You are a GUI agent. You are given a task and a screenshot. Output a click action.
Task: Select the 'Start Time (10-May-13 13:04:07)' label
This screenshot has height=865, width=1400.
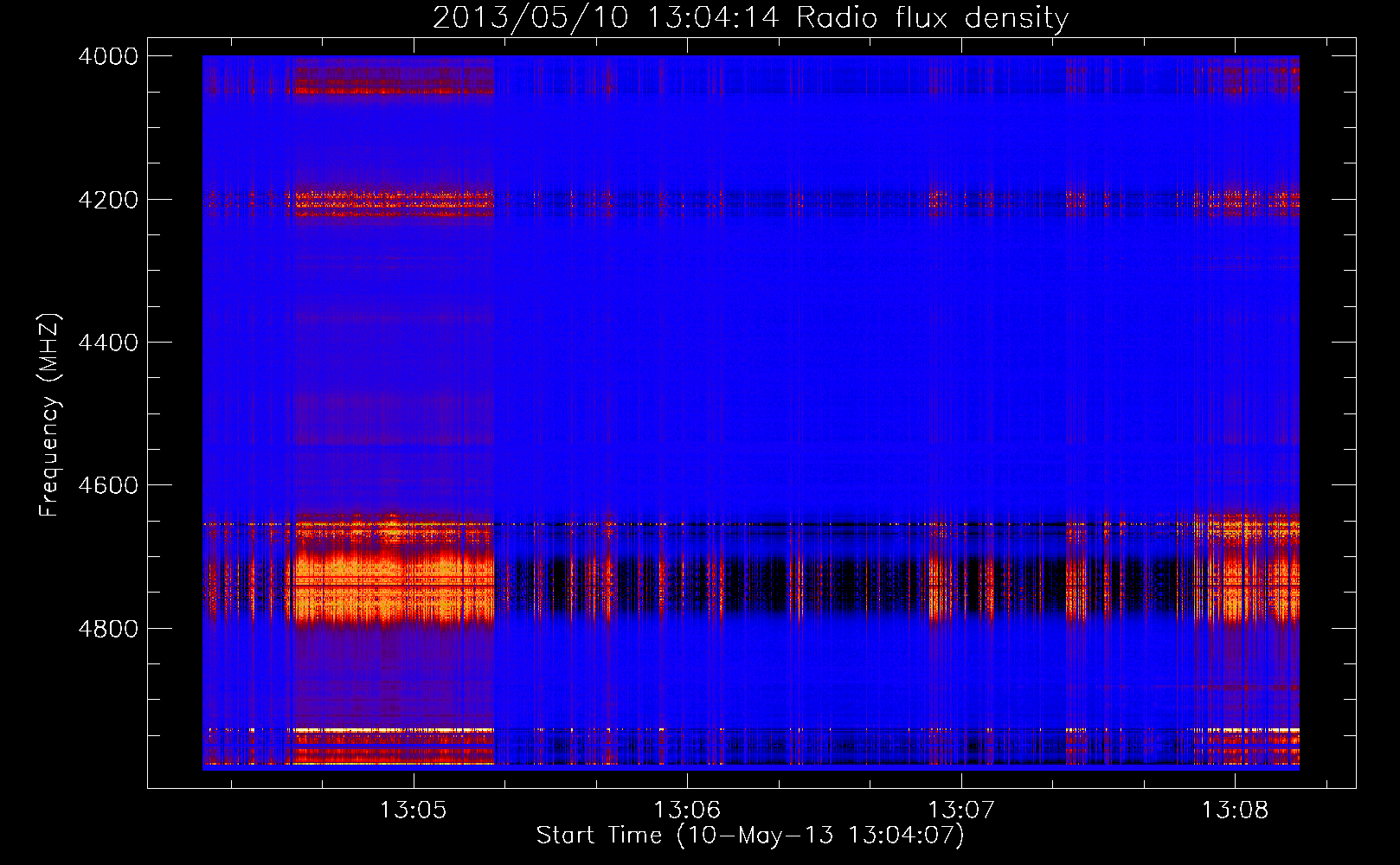[x=750, y=836]
